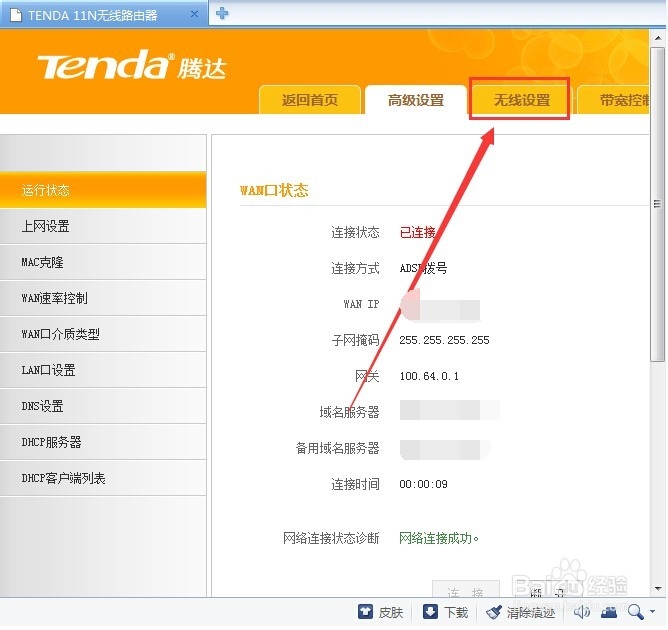Select 运行状态 in the sidebar
This screenshot has width=668, height=630.
point(103,190)
